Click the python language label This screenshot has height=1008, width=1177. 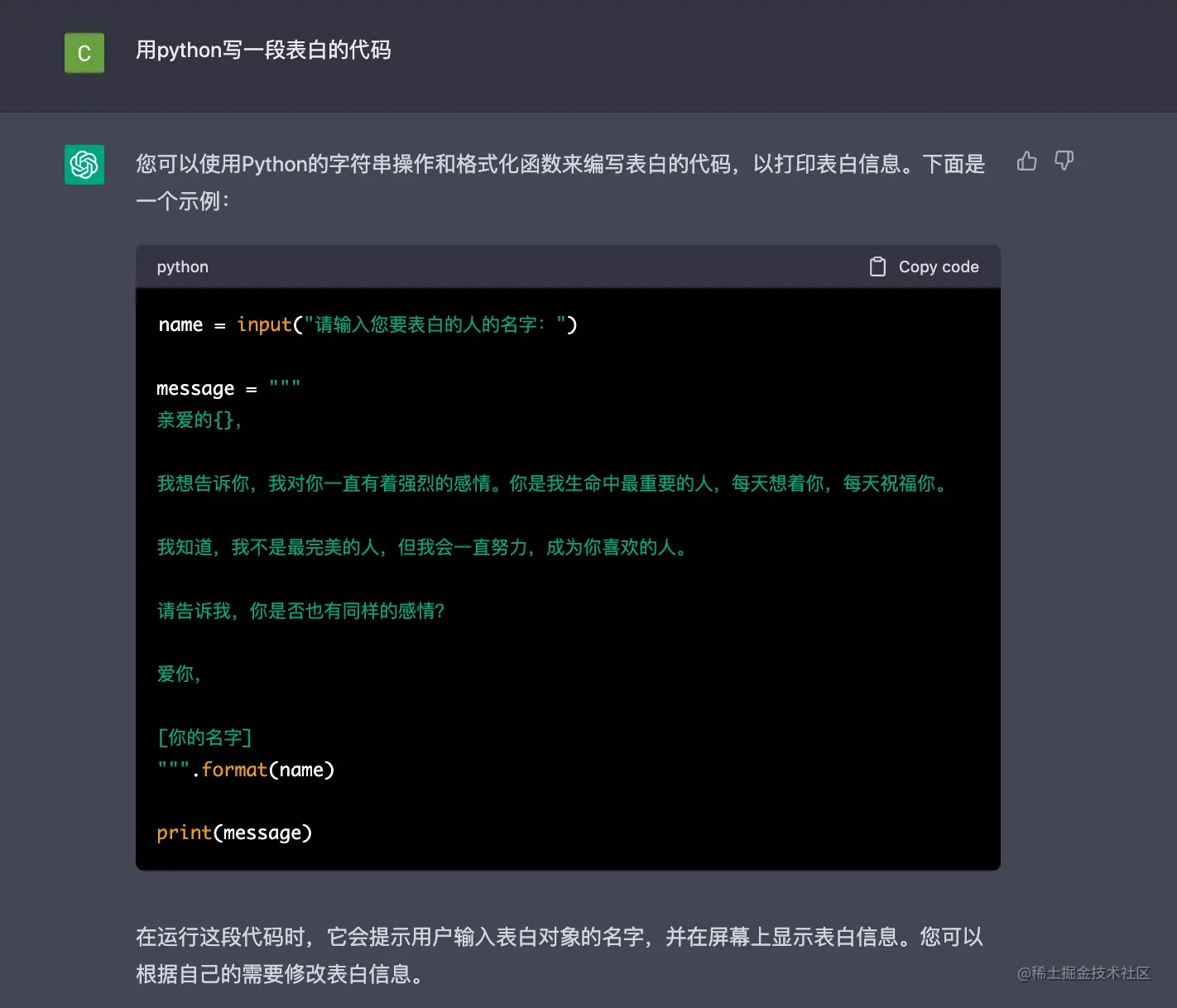(182, 266)
